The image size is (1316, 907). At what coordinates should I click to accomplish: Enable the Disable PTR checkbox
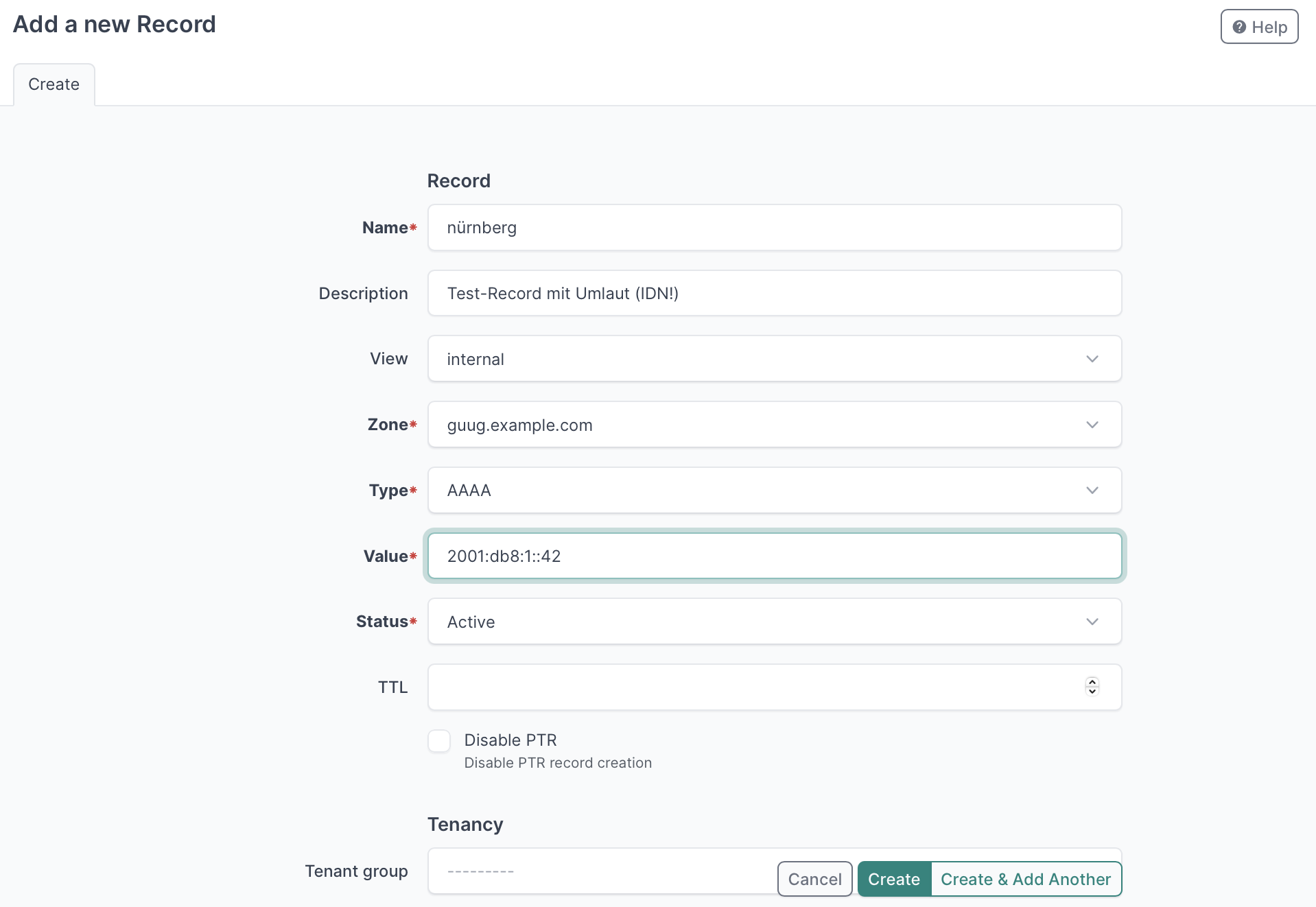tap(439, 741)
